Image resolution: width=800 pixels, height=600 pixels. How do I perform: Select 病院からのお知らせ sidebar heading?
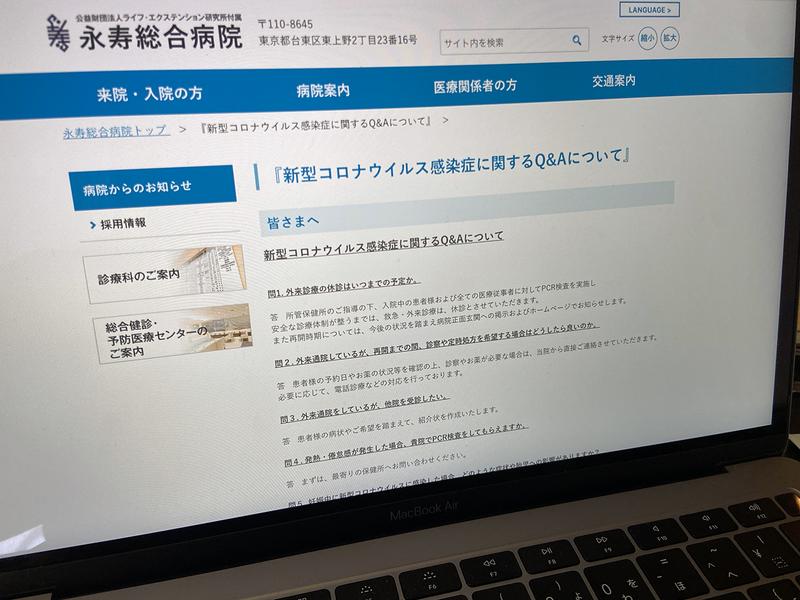click(x=152, y=187)
